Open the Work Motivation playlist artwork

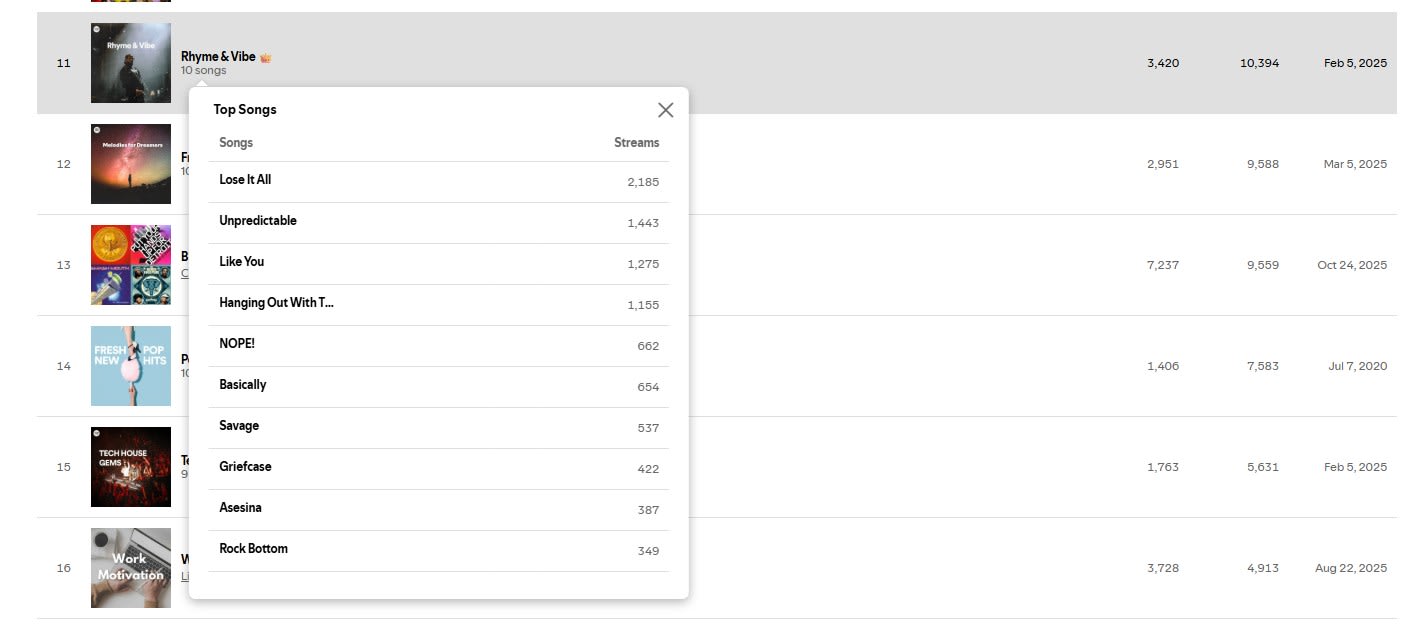click(131, 568)
